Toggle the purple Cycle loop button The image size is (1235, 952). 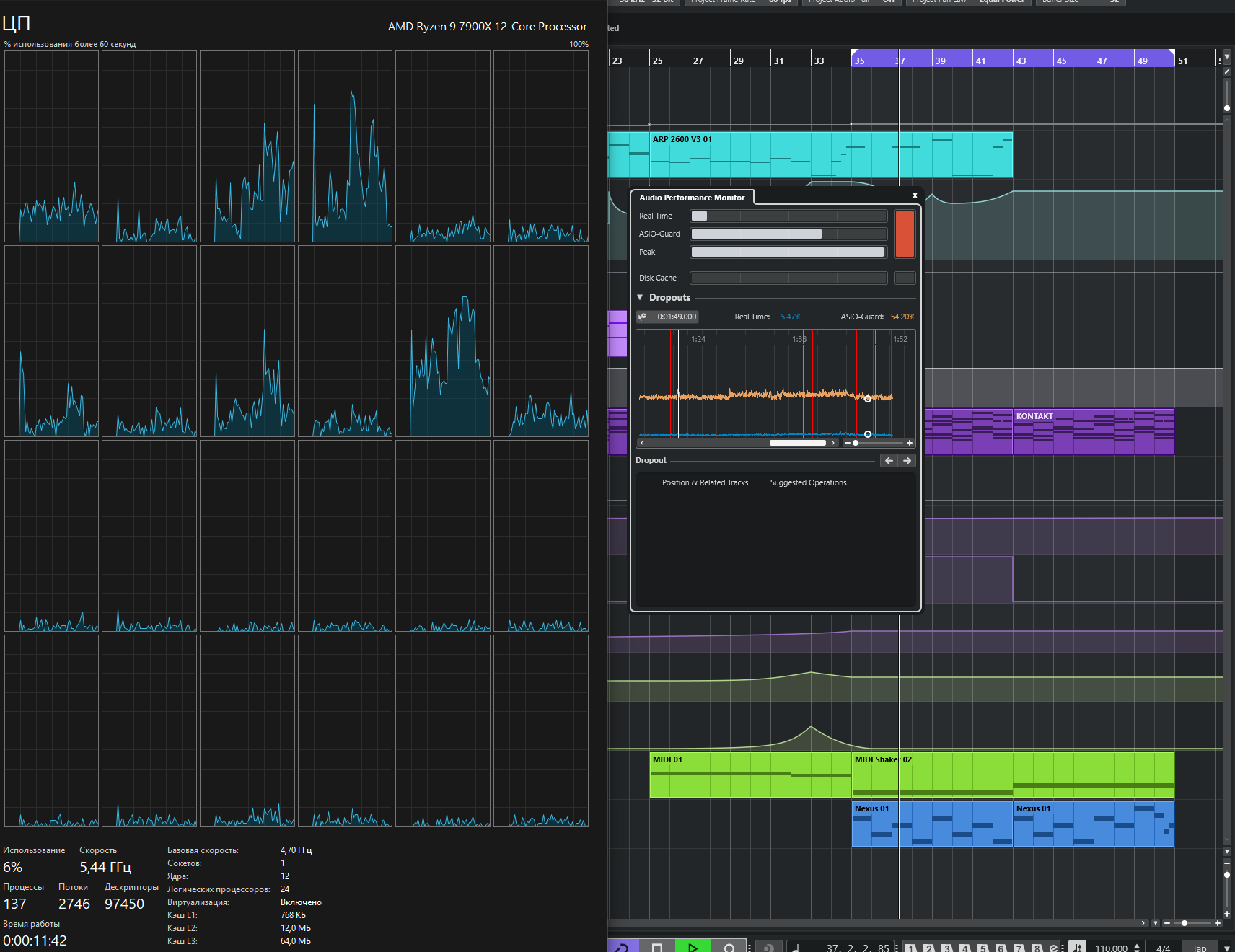pos(622,946)
